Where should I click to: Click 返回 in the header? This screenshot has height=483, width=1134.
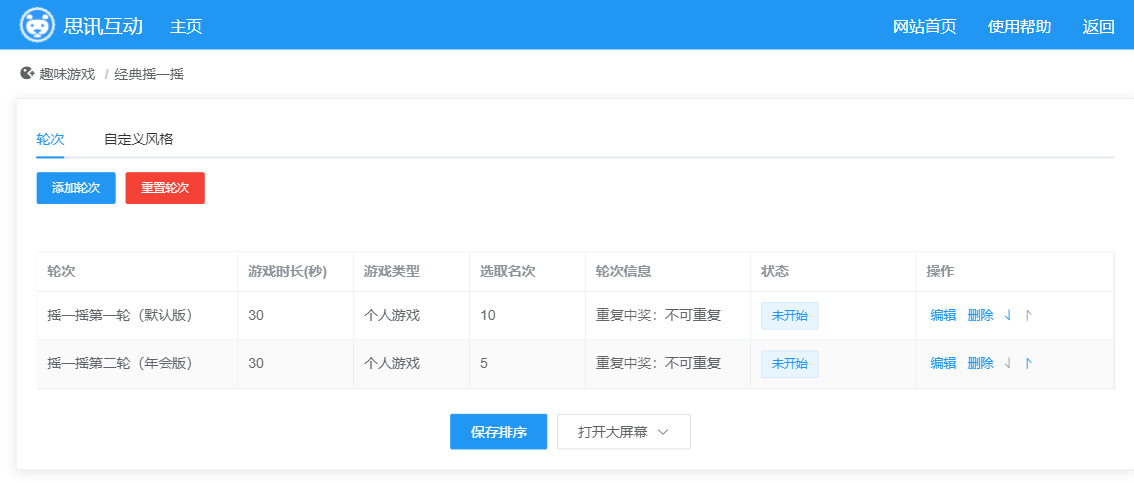[x=1099, y=27]
